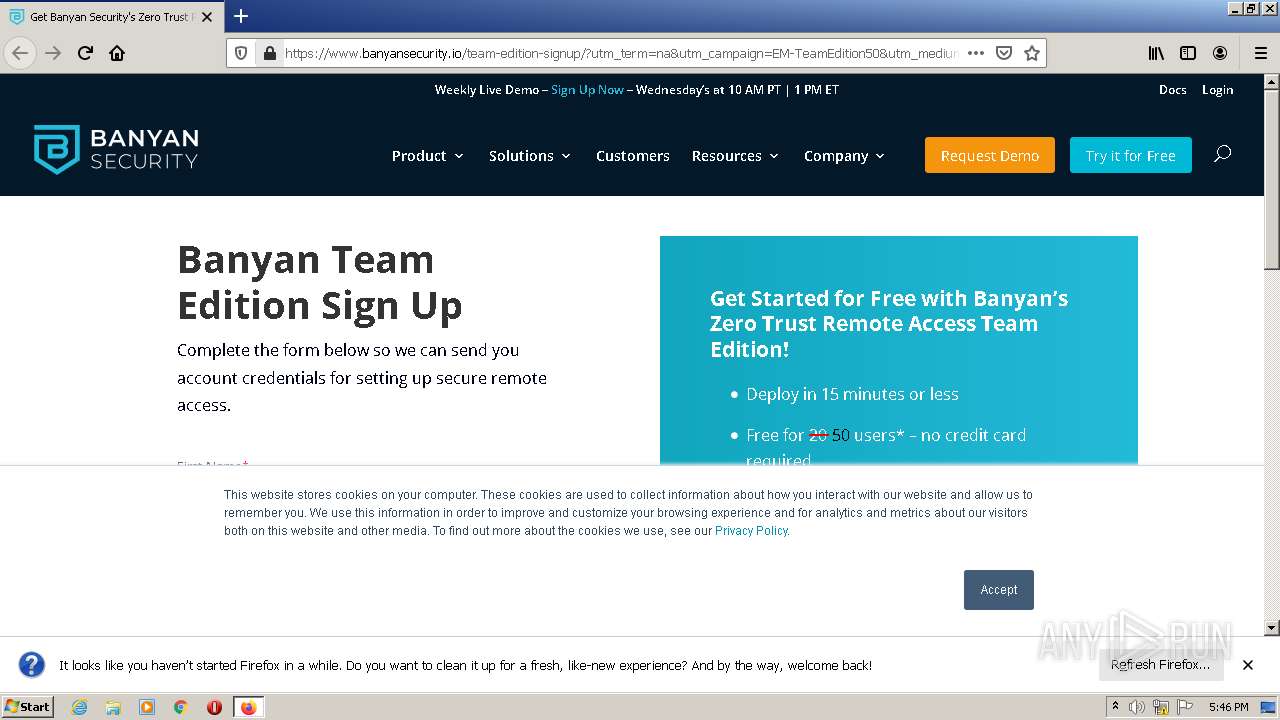Open the Library icon
This screenshot has width=1280, height=720.
(1156, 53)
